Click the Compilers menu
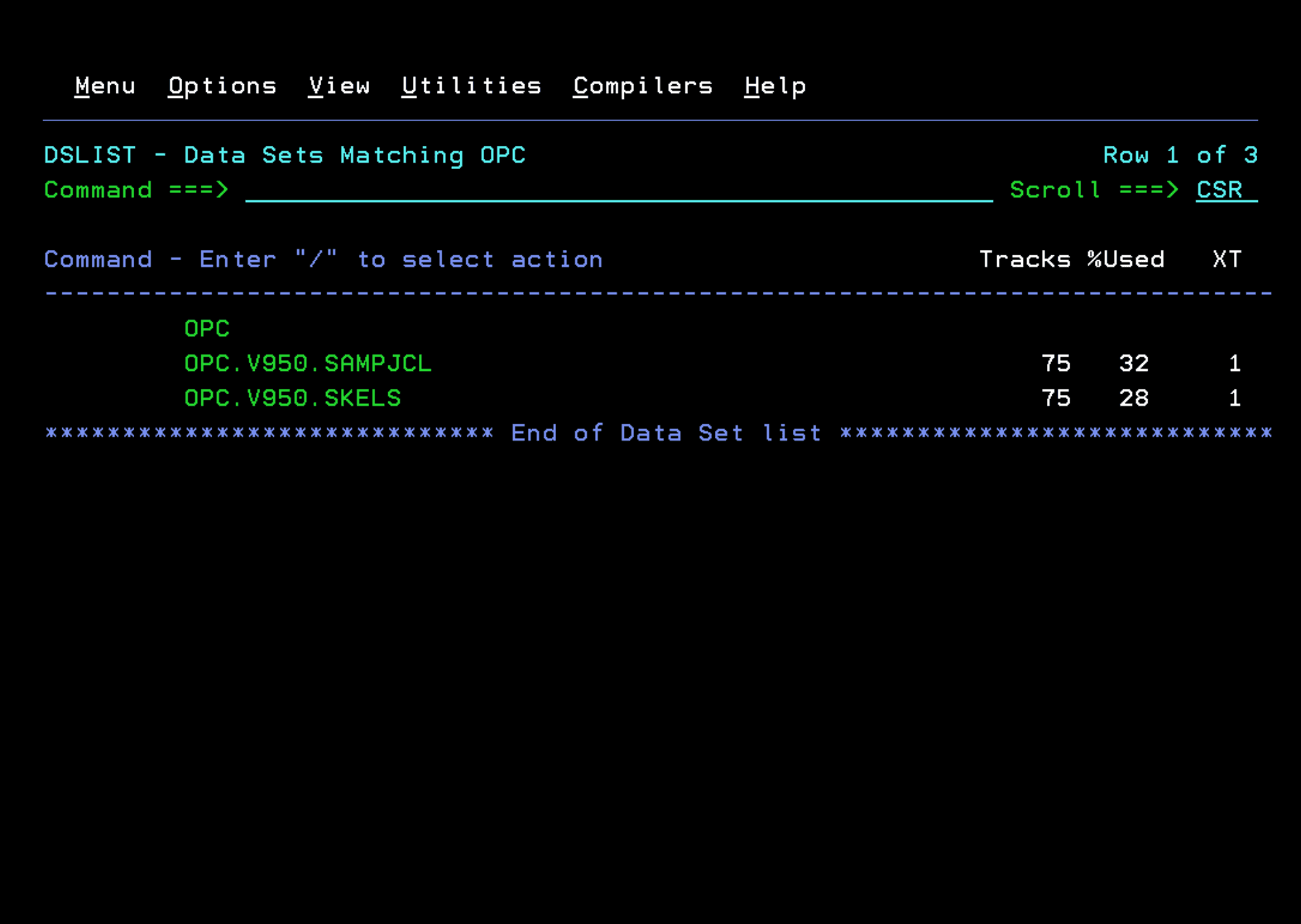The width and height of the screenshot is (1301, 924). (642, 86)
